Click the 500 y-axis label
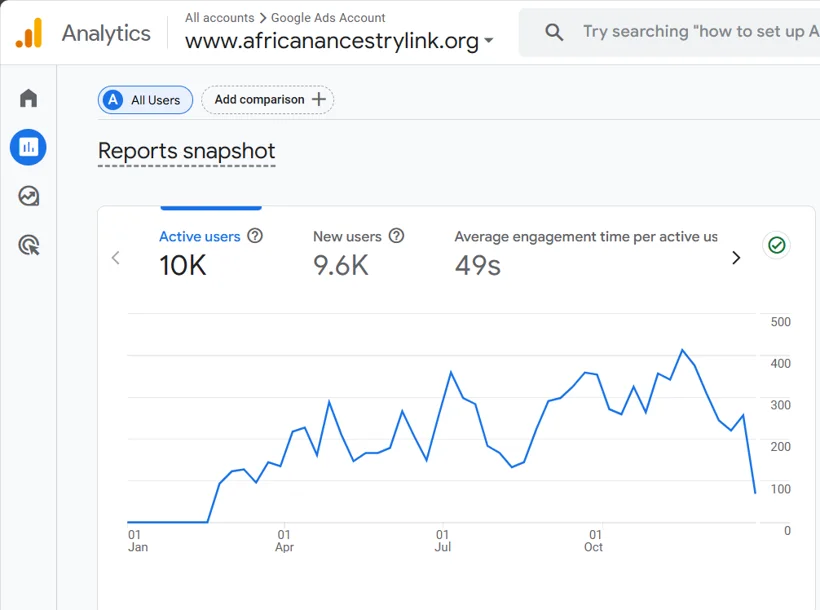The height and width of the screenshot is (610, 820). pyautogui.click(x=781, y=322)
